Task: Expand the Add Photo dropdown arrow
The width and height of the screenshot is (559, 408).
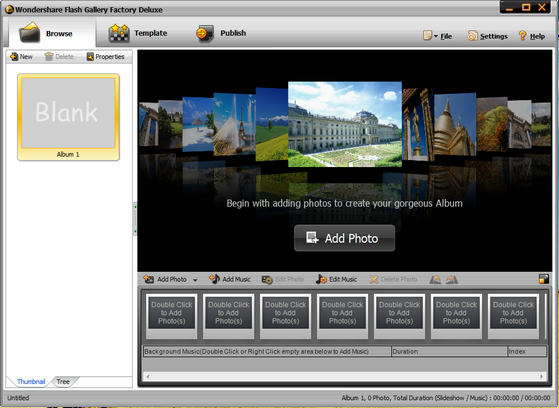Action: coord(195,280)
